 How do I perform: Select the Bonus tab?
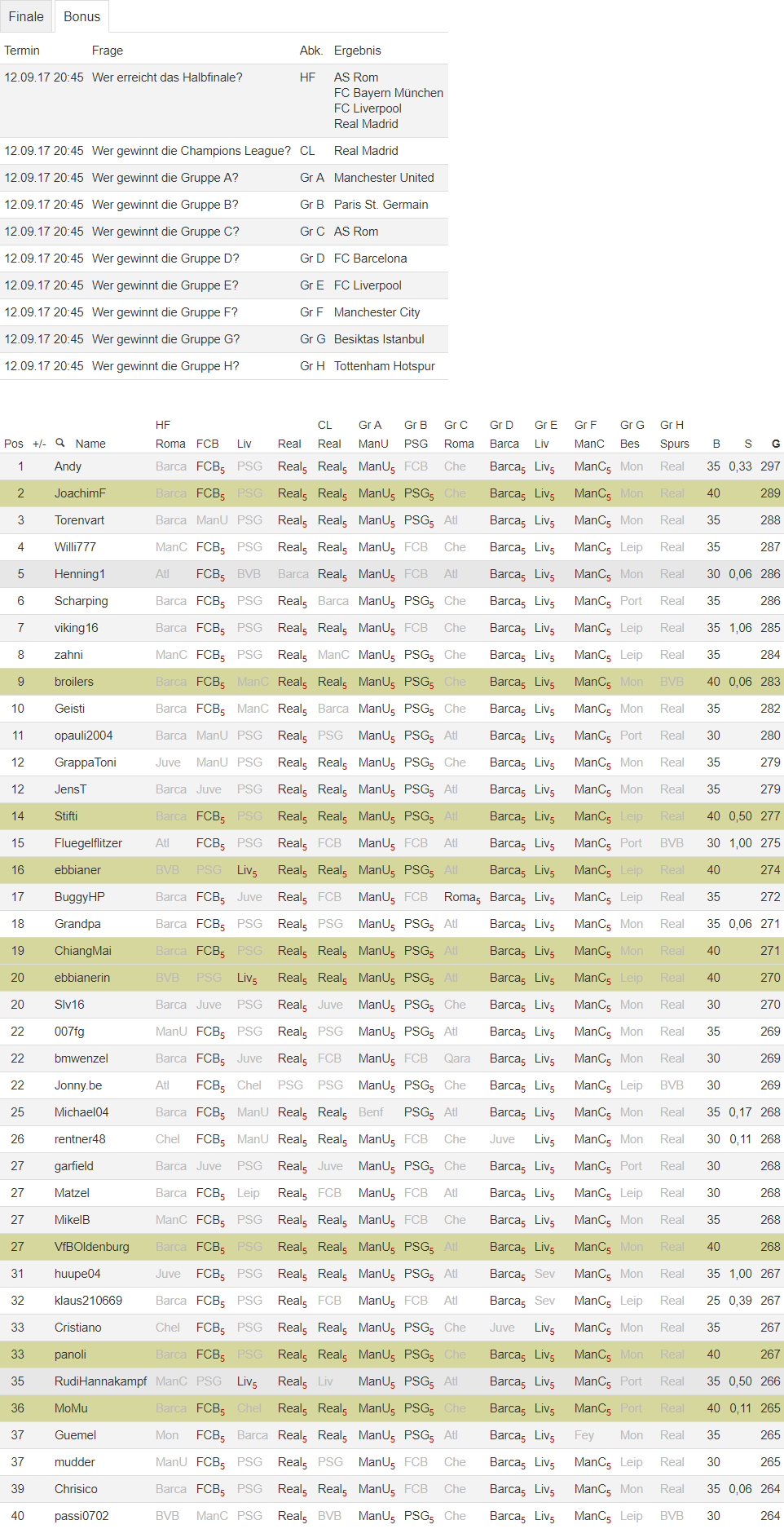[81, 16]
